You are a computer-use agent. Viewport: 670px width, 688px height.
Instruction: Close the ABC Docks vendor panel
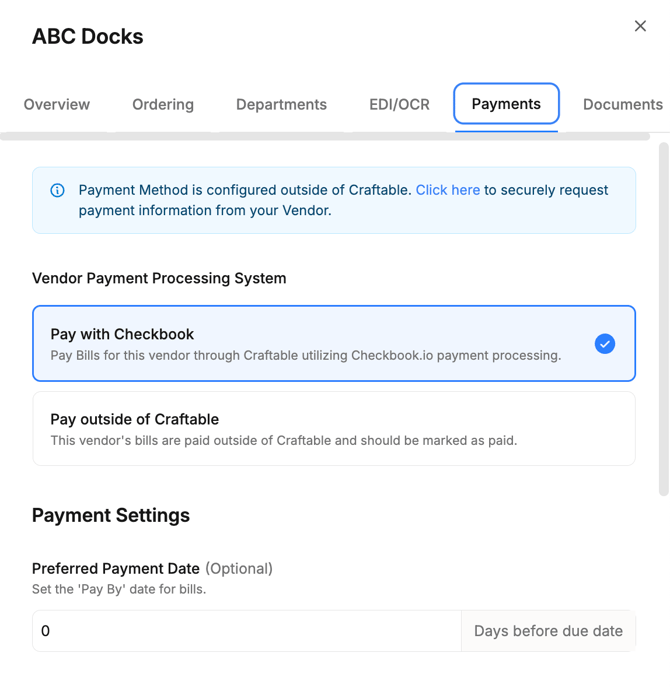tap(640, 26)
